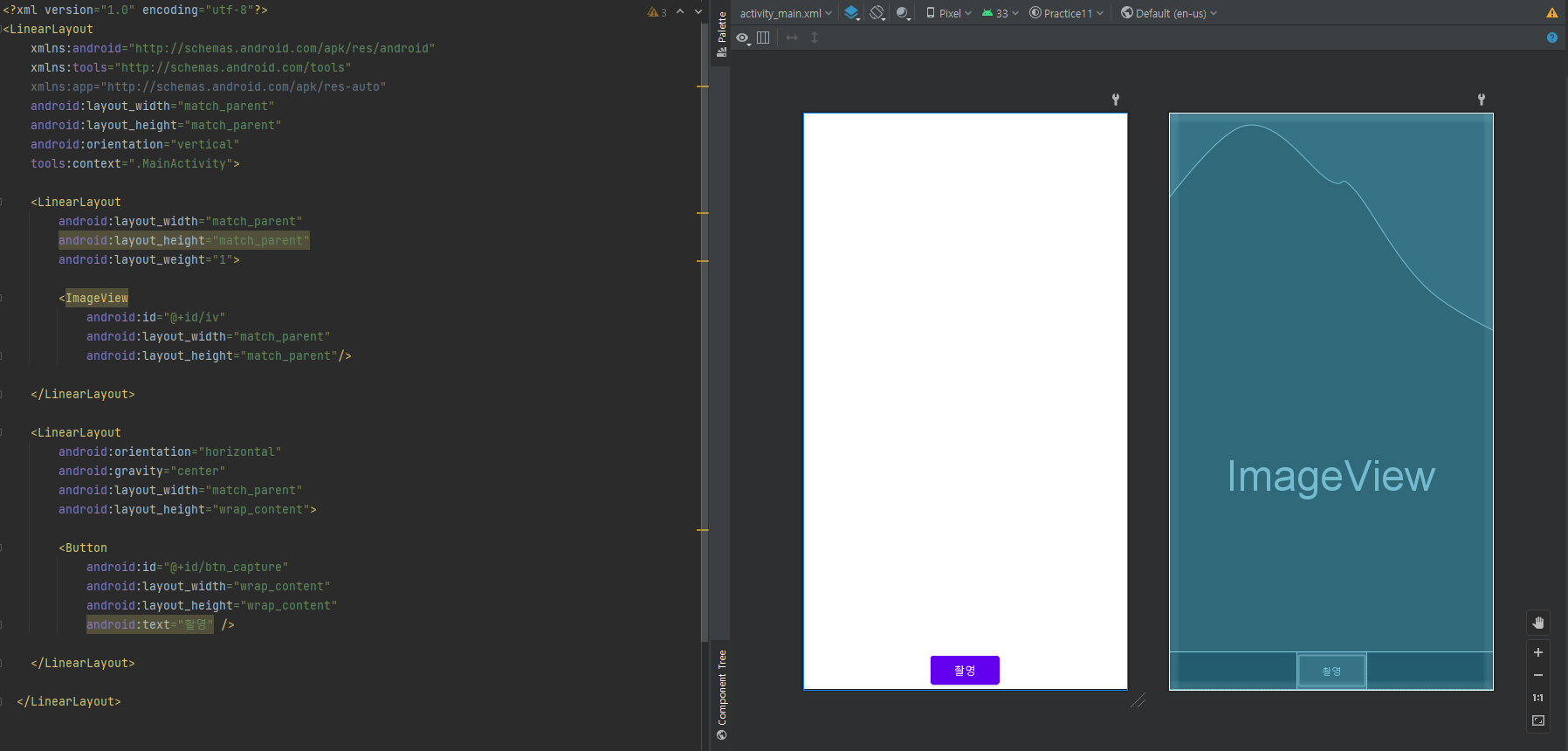Click the editor warnings count indicator
Image resolution: width=1568 pixels, height=751 pixels.
pyautogui.click(x=657, y=12)
